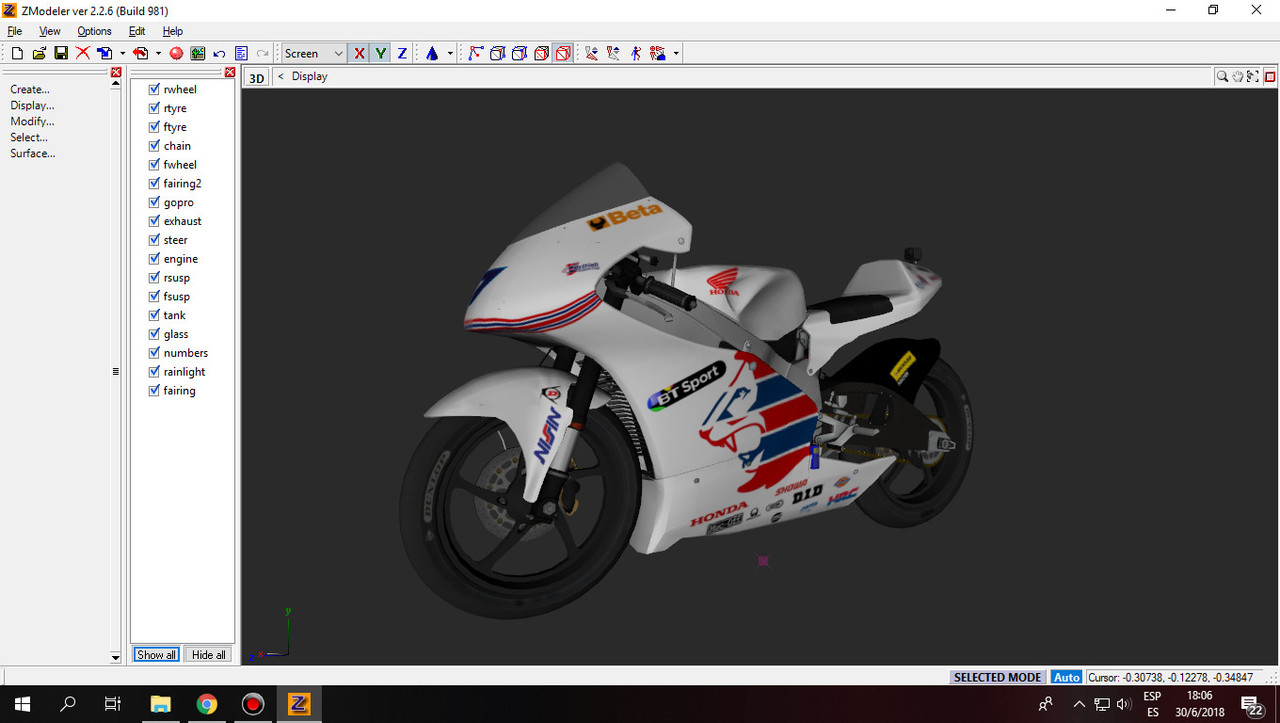Click the red X delete toolbar icon

coord(83,53)
